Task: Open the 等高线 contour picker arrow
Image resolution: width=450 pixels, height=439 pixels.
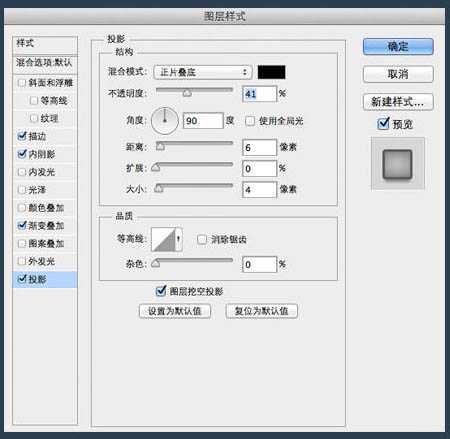Action: point(178,239)
